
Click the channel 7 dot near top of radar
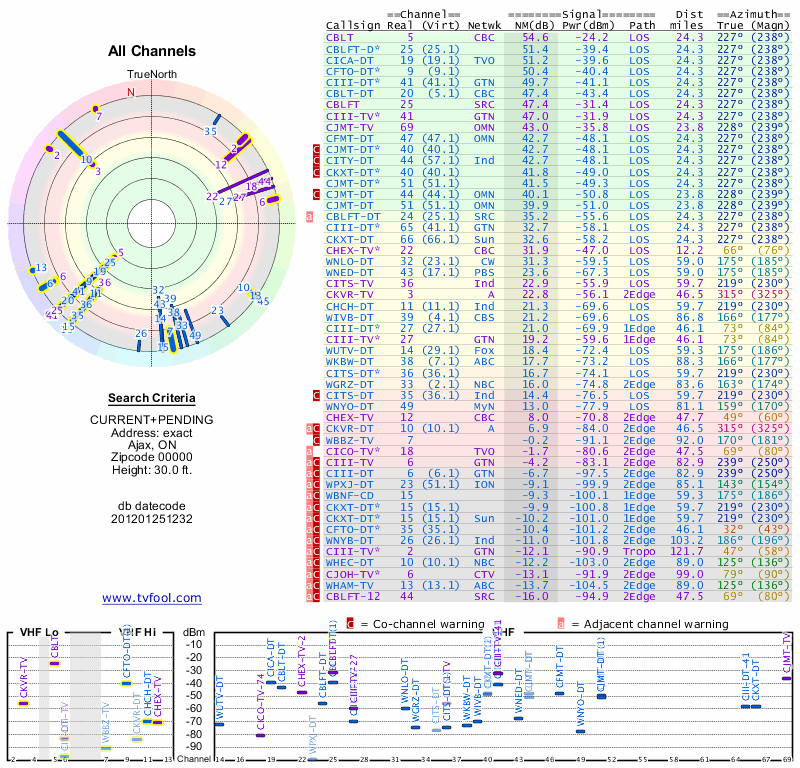[95, 109]
